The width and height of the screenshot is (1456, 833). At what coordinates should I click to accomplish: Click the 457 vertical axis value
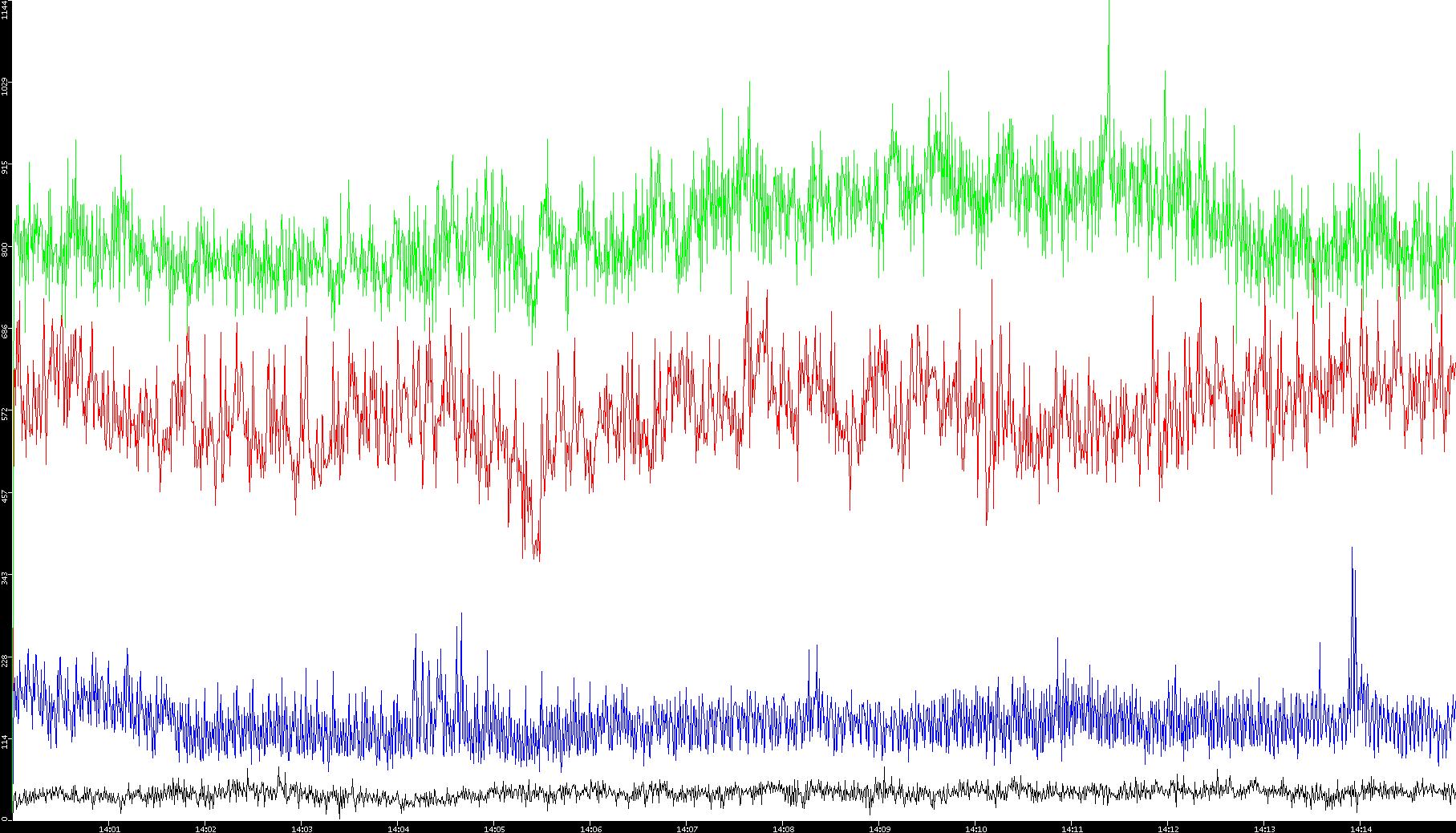tap(5, 495)
